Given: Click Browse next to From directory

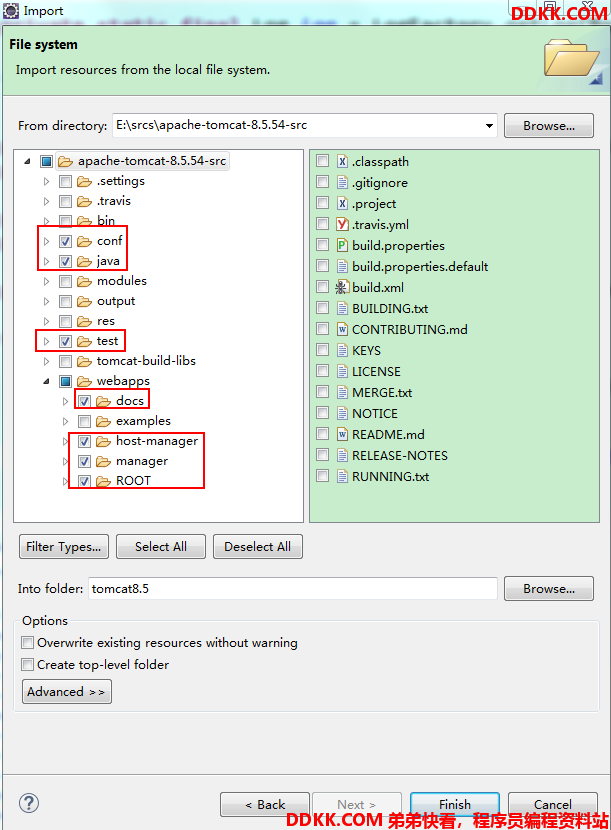Looking at the screenshot, I should 549,125.
